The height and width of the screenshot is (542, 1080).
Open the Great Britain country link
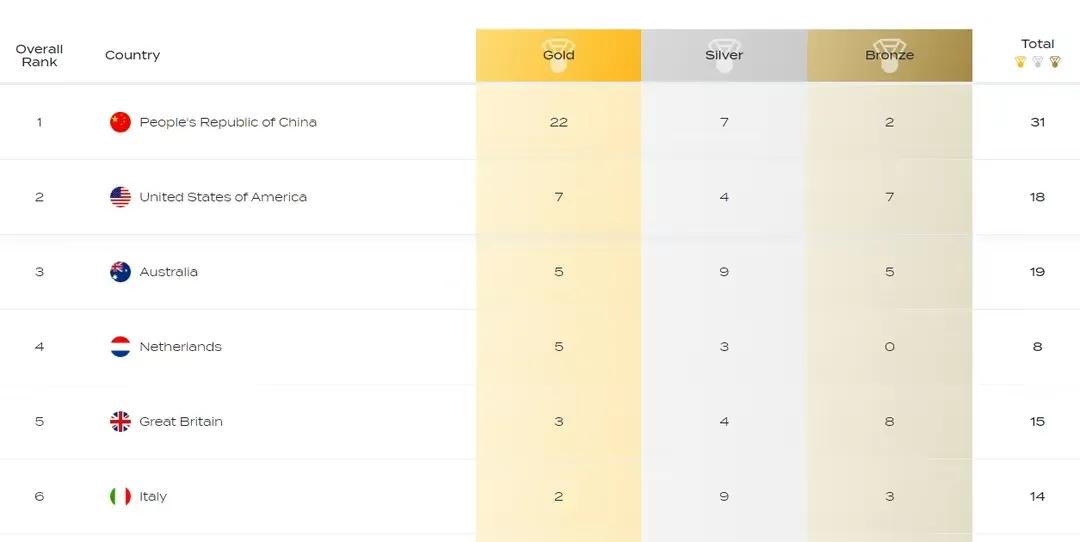[x=181, y=421]
